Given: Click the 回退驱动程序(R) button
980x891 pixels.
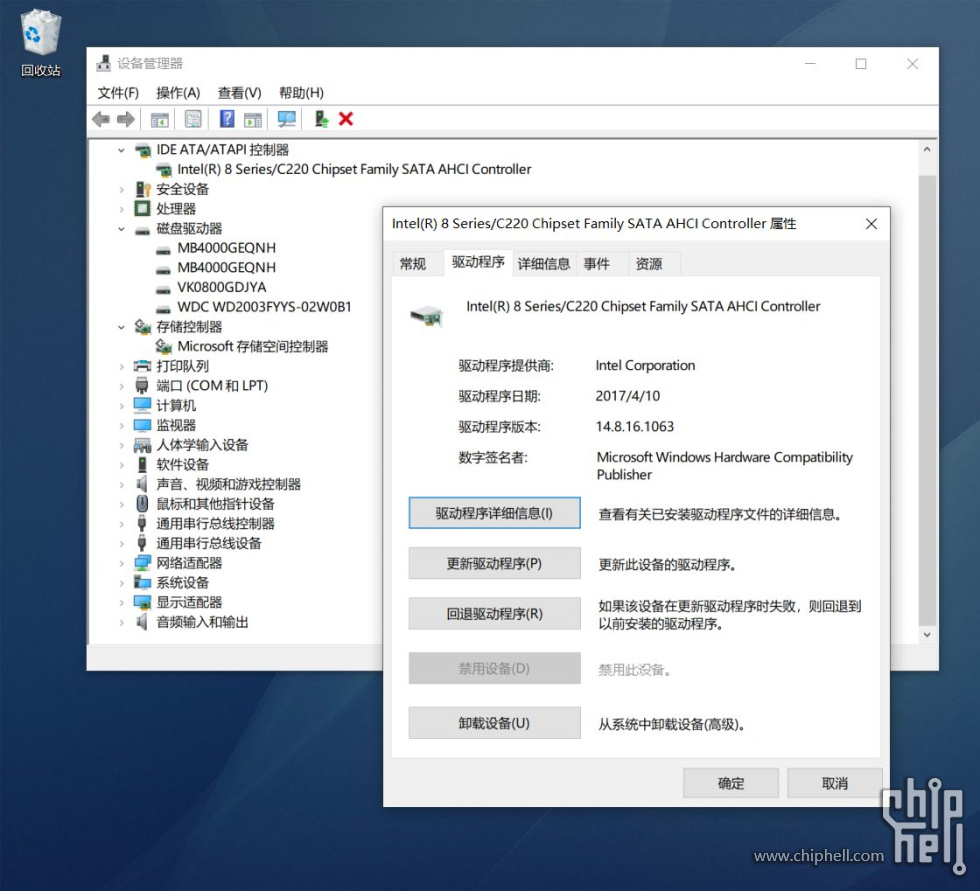Looking at the screenshot, I should (494, 614).
